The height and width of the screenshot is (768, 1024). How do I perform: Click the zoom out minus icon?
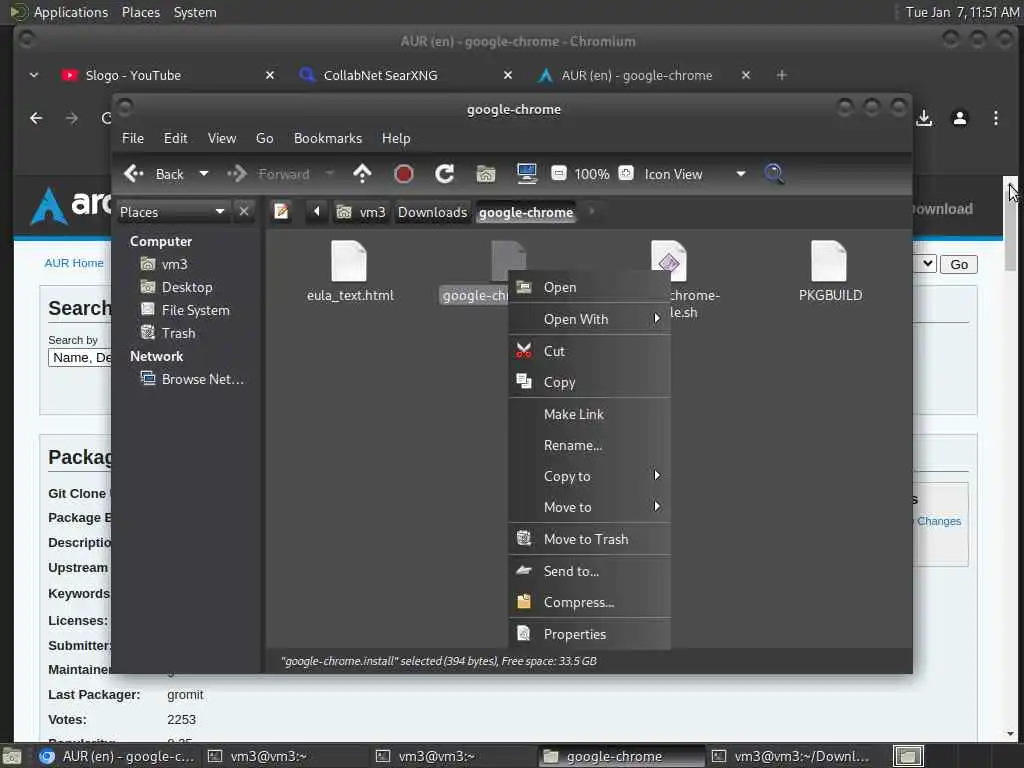point(559,174)
